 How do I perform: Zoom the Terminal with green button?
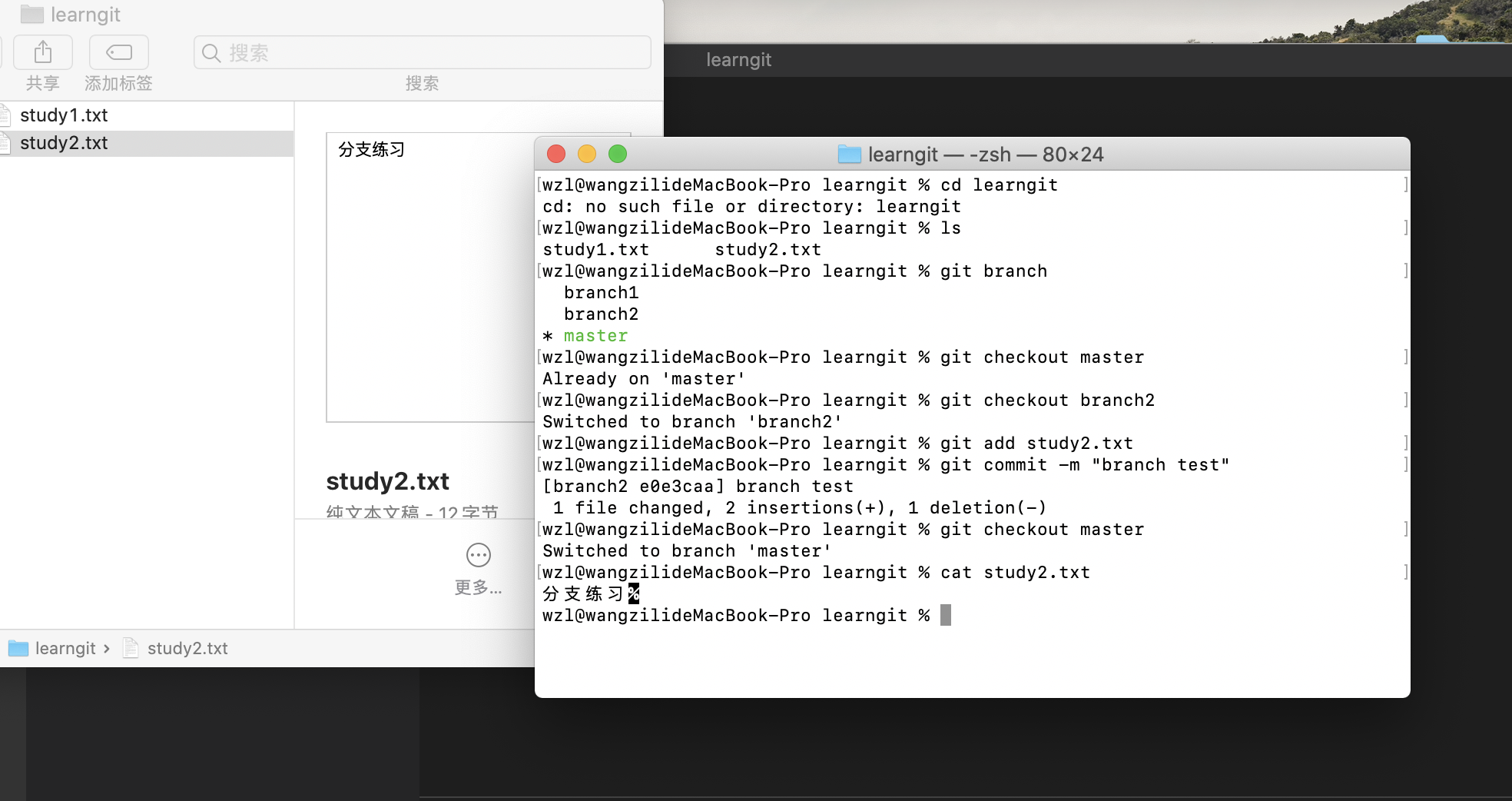(618, 155)
